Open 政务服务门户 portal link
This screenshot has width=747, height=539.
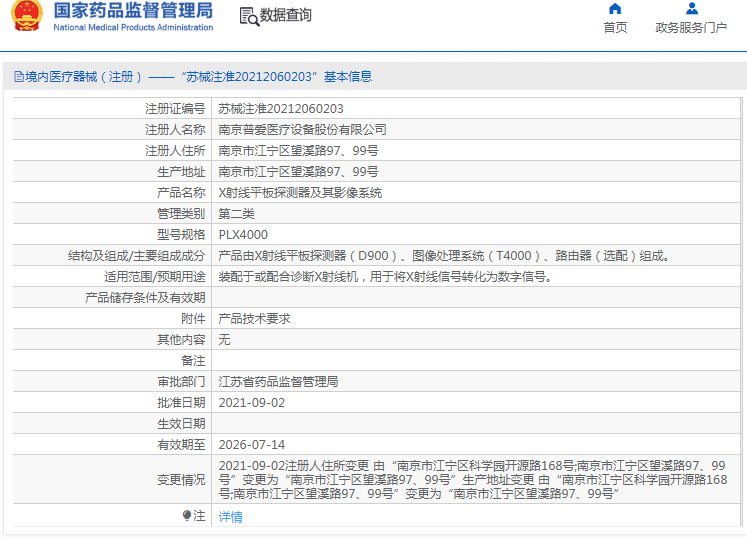pyautogui.click(x=691, y=28)
